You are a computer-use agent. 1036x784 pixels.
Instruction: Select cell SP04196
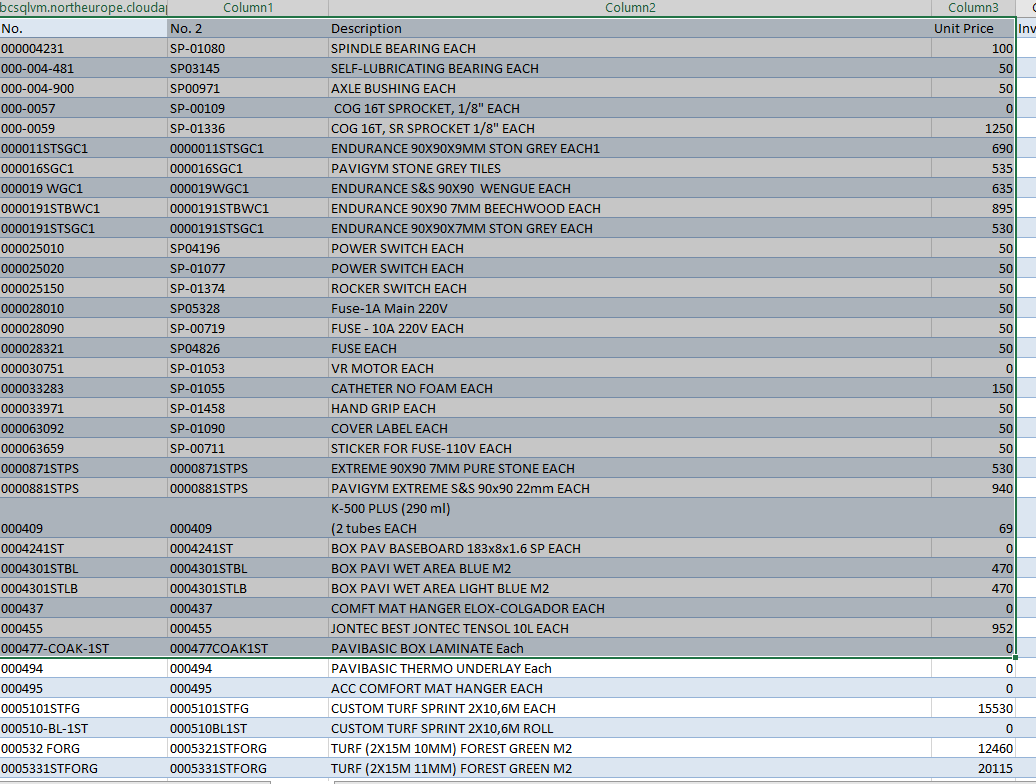(x=248, y=248)
